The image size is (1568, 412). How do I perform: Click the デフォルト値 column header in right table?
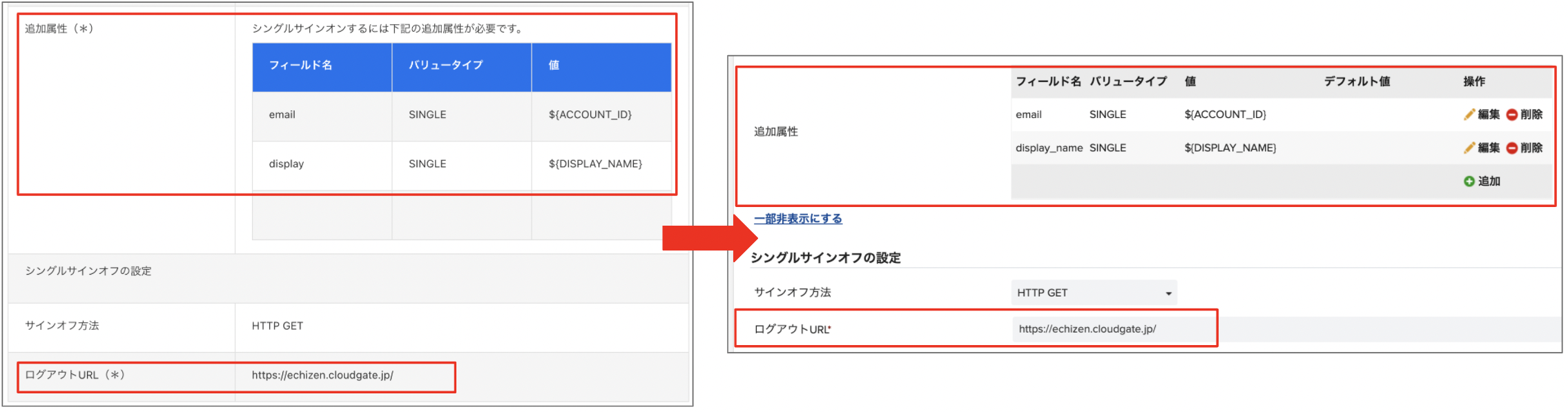click(x=1357, y=81)
